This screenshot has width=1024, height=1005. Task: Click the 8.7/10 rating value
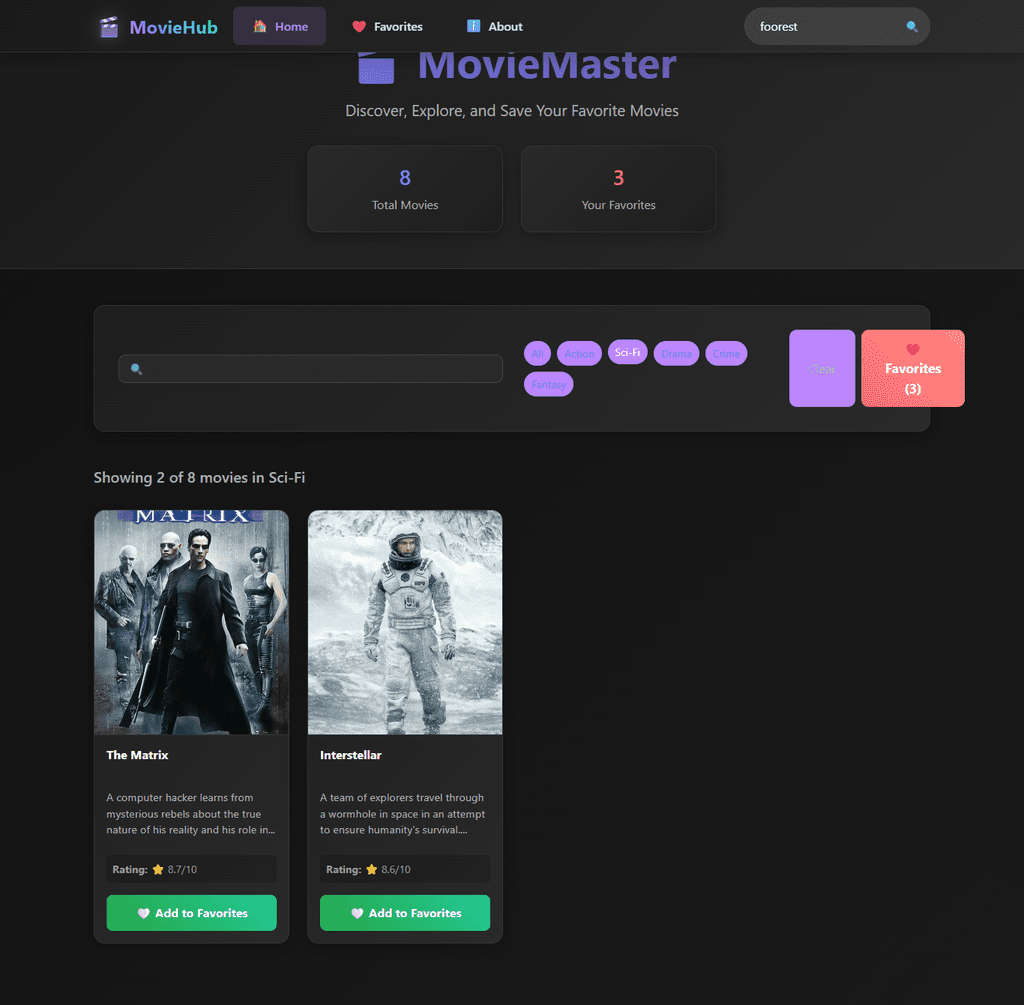point(182,869)
